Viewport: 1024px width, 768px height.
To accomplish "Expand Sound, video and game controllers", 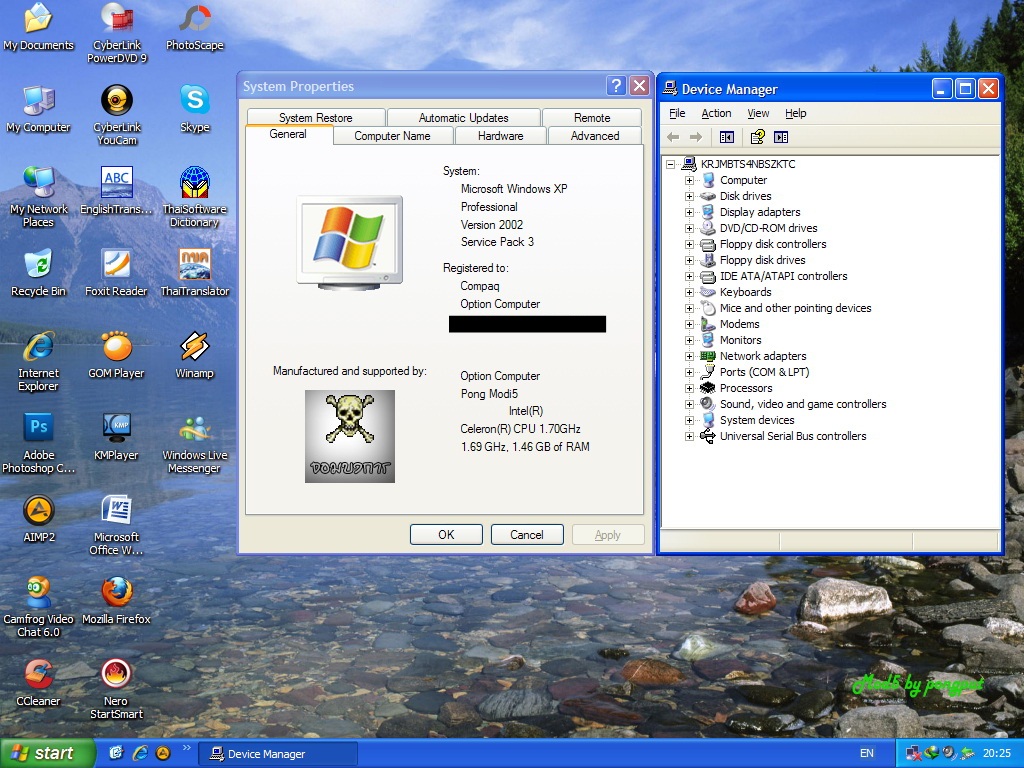I will click(689, 404).
